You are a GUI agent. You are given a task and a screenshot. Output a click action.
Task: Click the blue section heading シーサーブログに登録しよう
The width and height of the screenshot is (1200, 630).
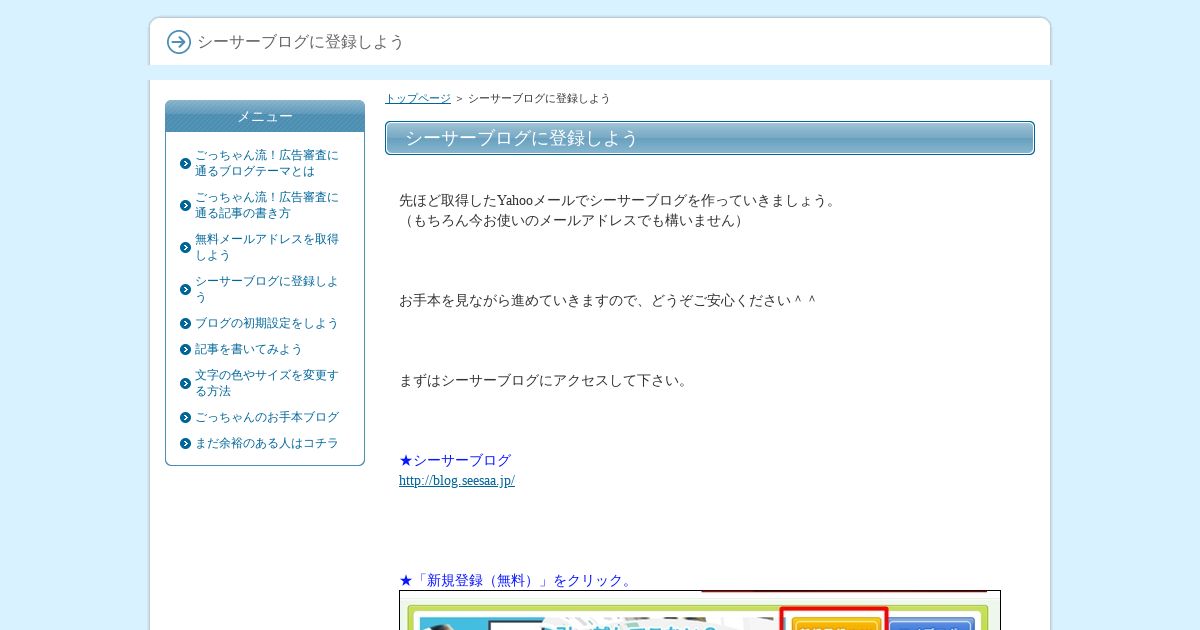pos(710,138)
